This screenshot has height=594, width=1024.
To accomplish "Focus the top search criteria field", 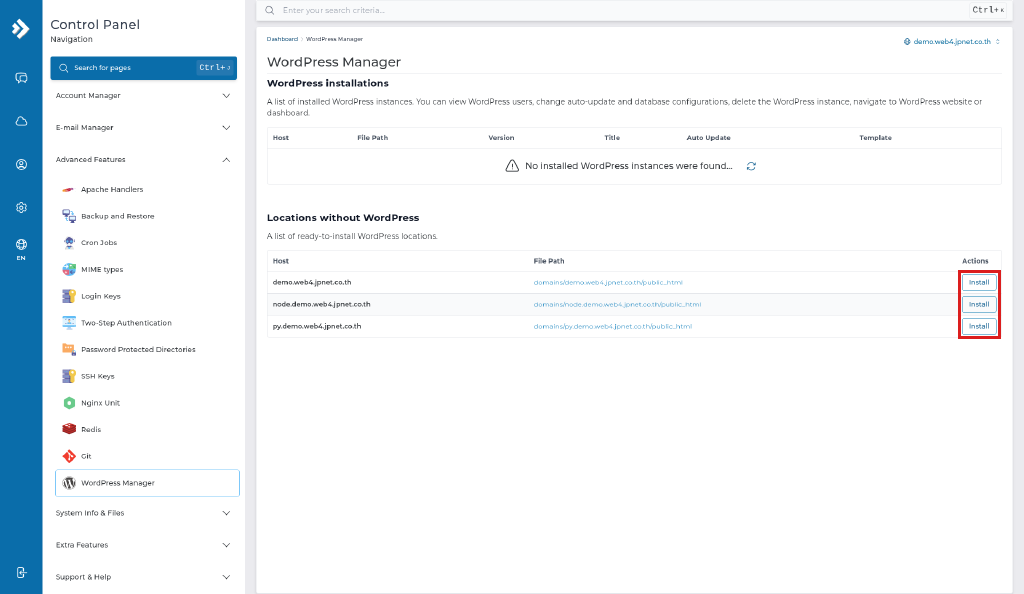I will click(633, 10).
